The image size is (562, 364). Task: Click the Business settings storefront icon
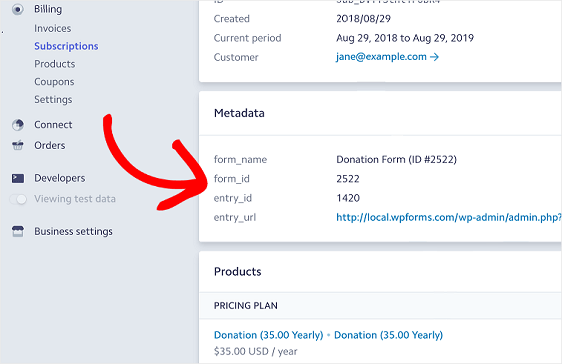coord(18,231)
